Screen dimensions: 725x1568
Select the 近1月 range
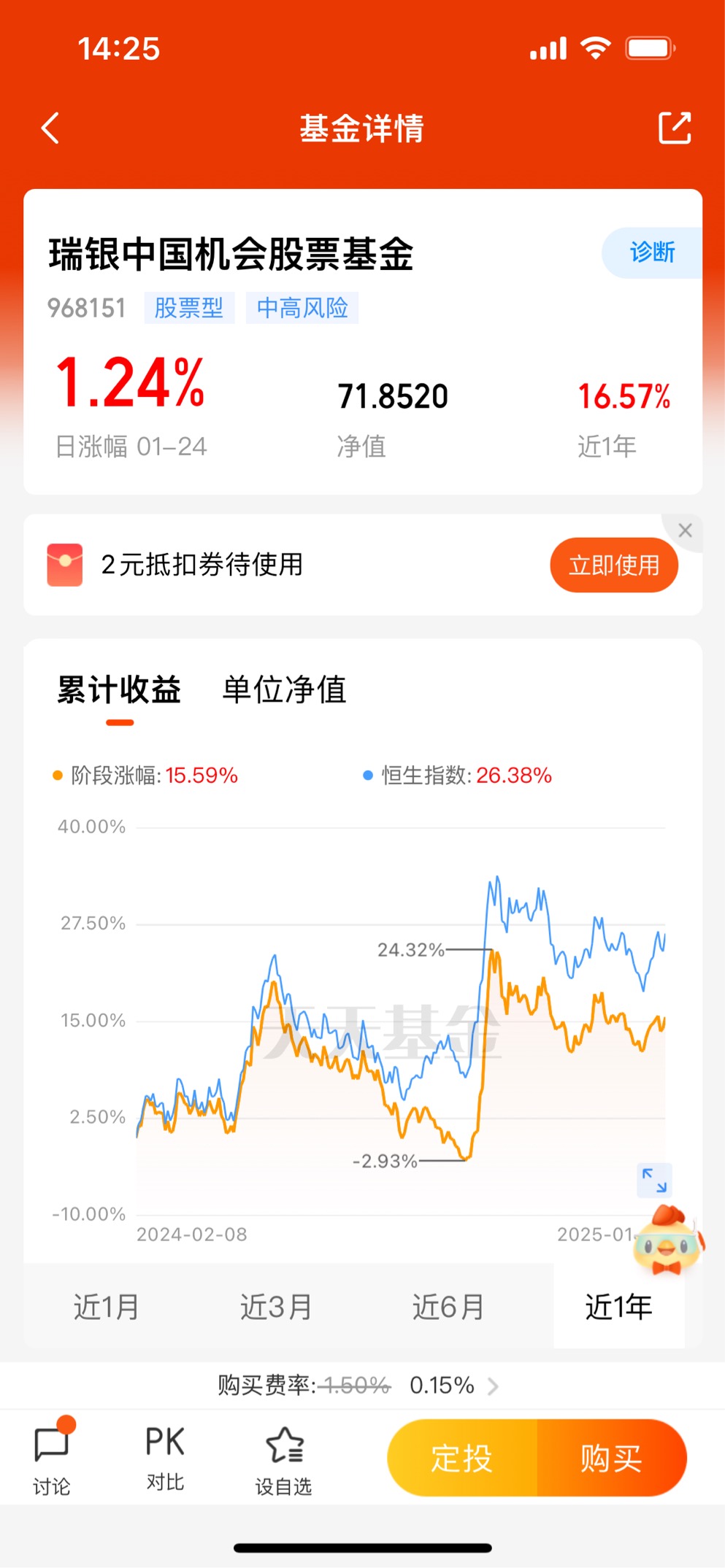[107, 1306]
